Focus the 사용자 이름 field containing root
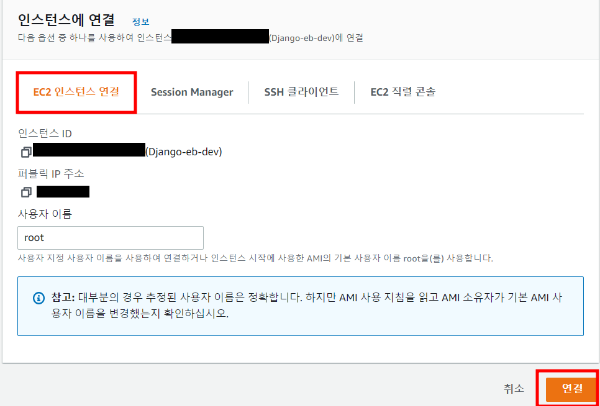Viewport: 600px width, 406px height. 110,238
